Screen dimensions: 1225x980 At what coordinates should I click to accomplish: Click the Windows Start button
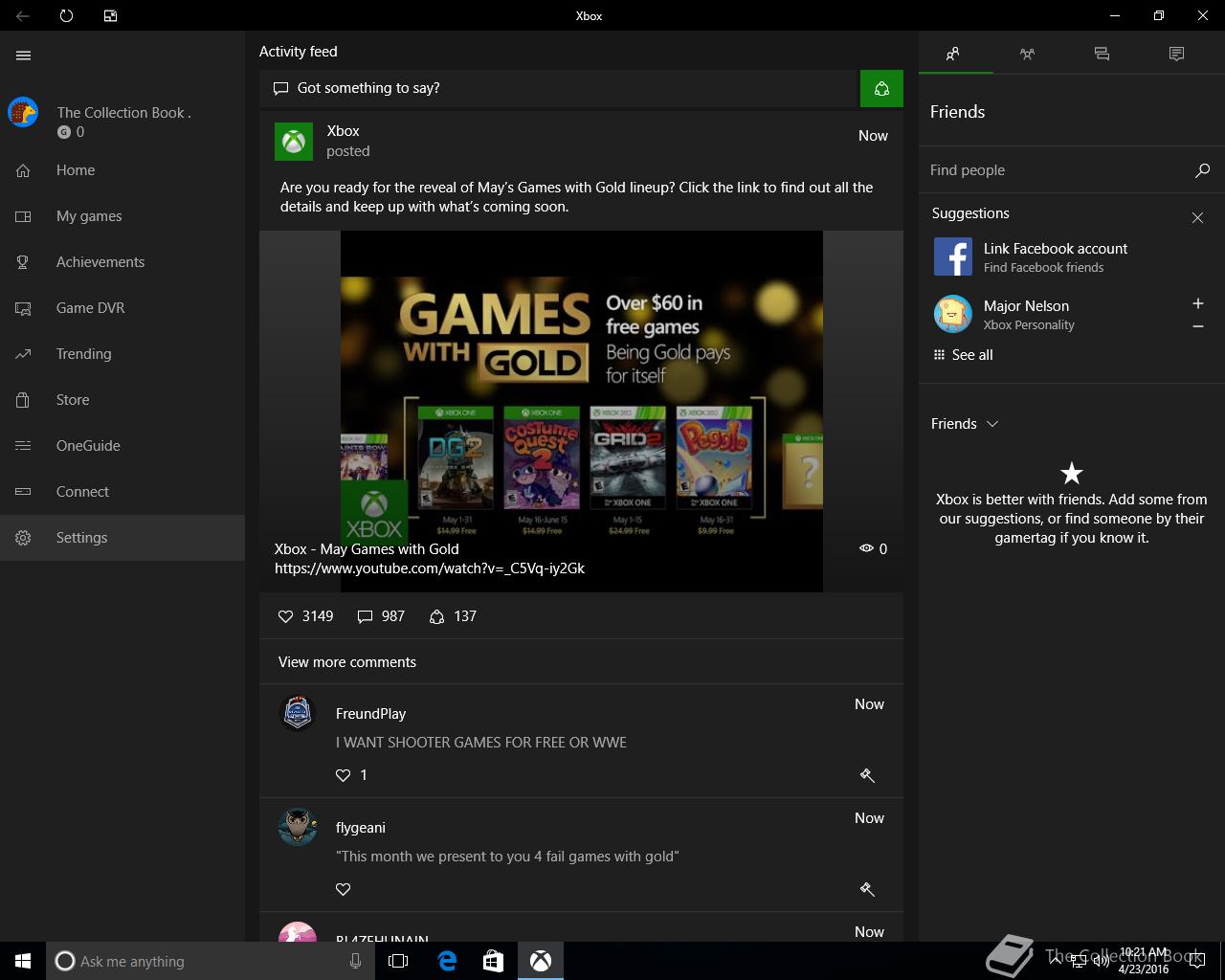point(23,961)
